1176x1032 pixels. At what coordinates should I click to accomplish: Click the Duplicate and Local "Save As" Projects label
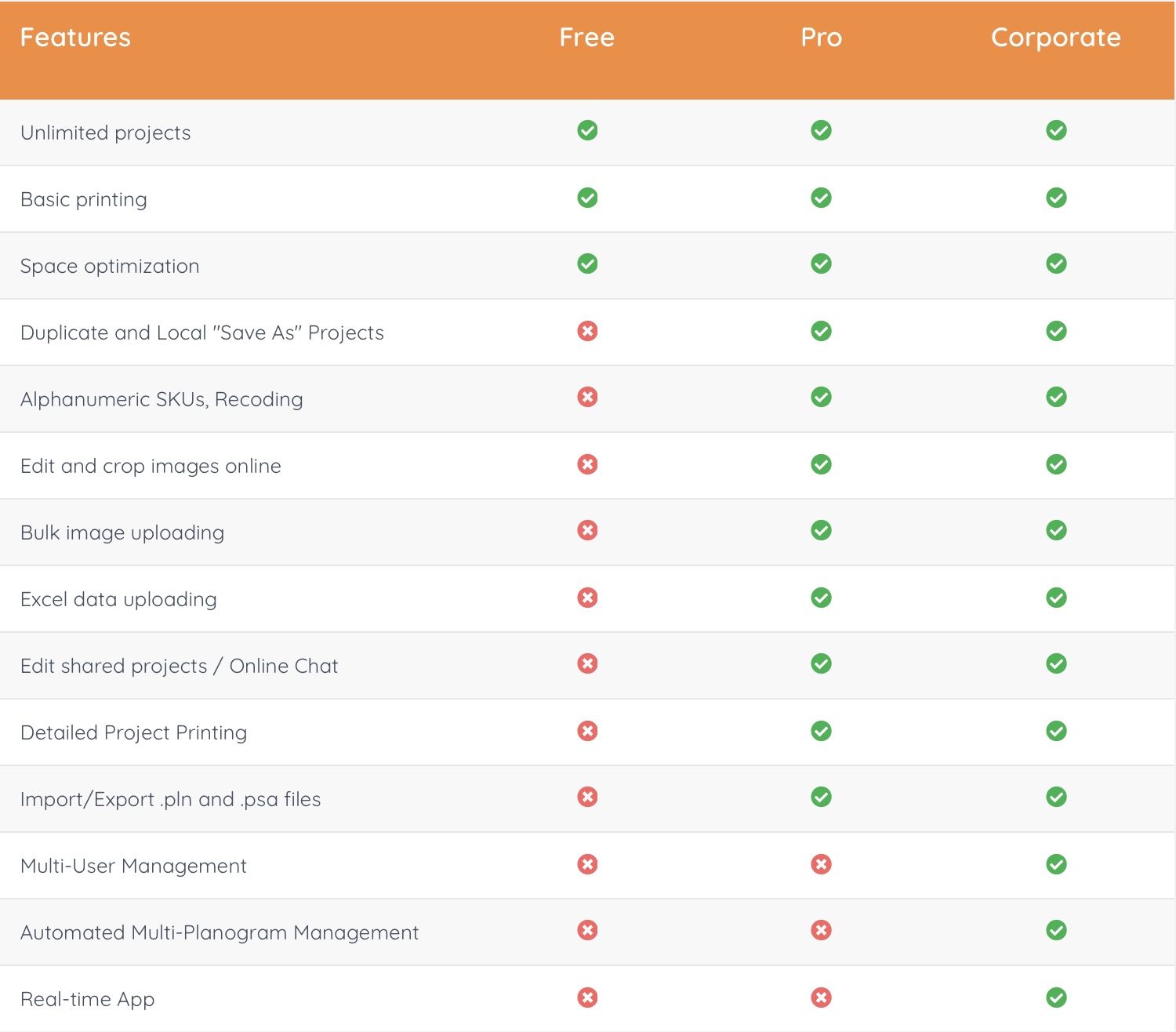[202, 332]
